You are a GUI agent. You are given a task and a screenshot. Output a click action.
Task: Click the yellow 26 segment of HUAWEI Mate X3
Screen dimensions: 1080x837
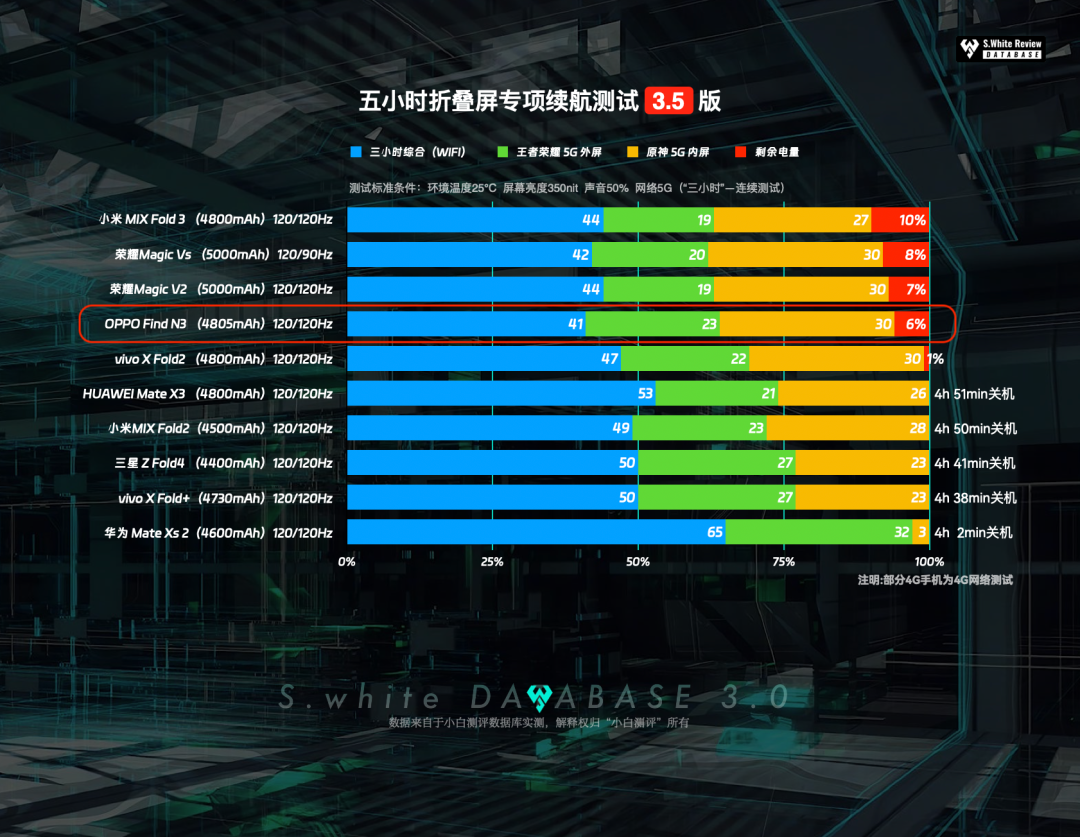click(853, 393)
